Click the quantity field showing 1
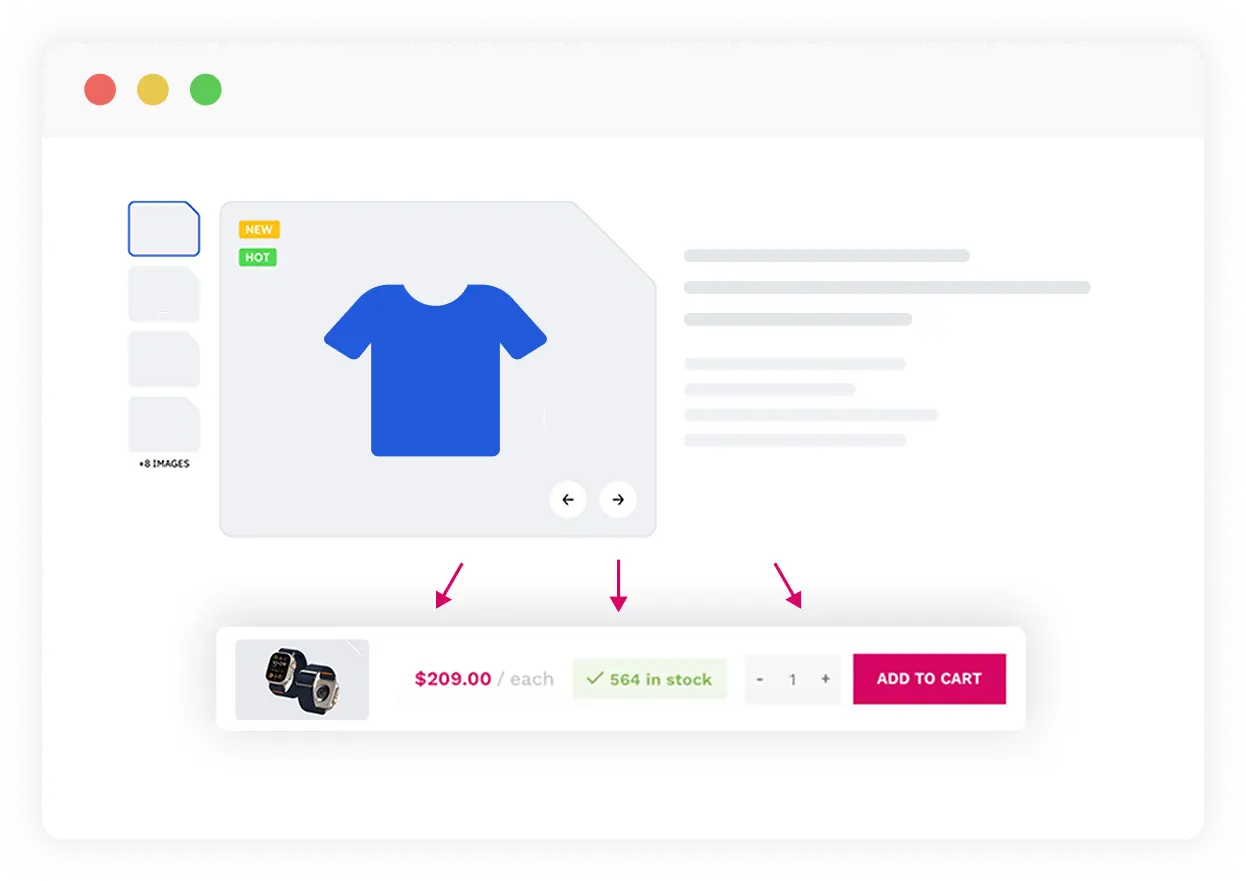The width and height of the screenshot is (1246, 881). [x=793, y=679]
